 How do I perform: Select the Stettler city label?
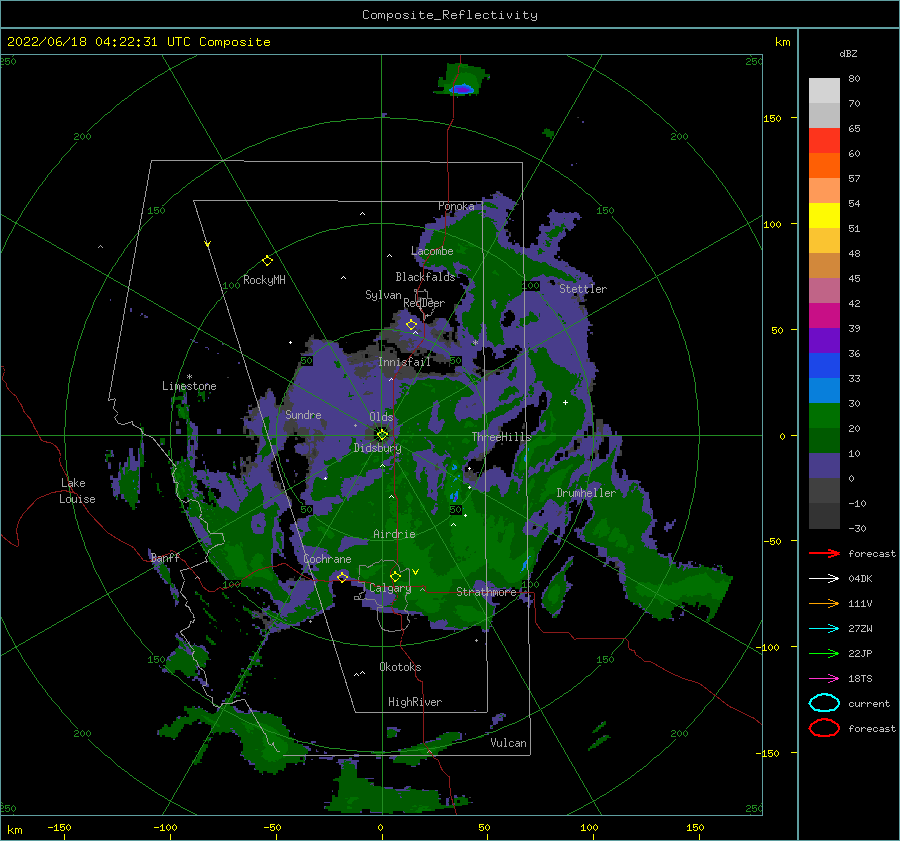pos(583,289)
